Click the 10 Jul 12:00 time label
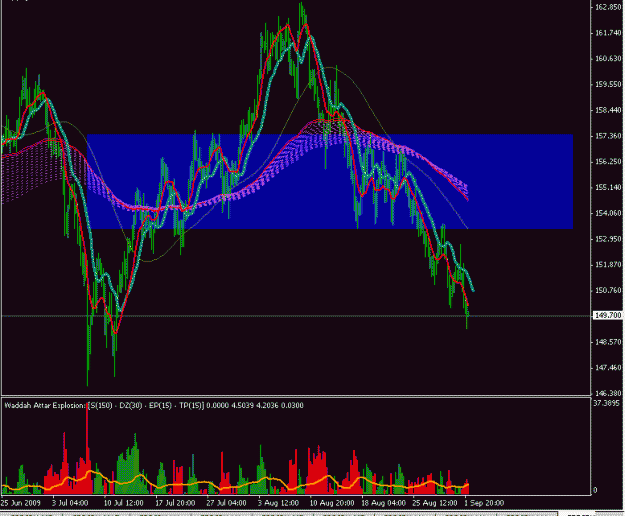This screenshot has width=625, height=516. (x=123, y=503)
